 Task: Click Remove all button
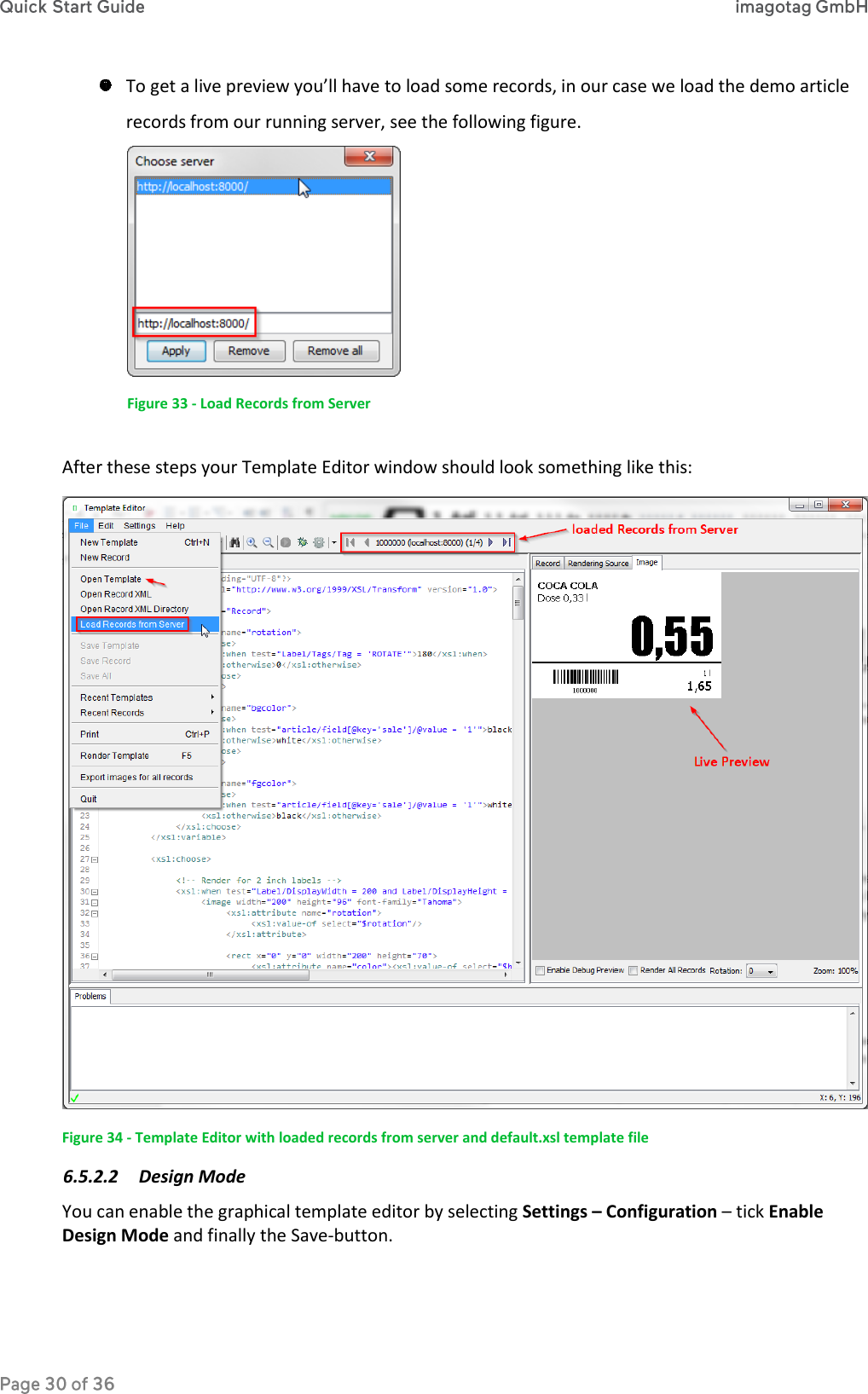(335, 351)
